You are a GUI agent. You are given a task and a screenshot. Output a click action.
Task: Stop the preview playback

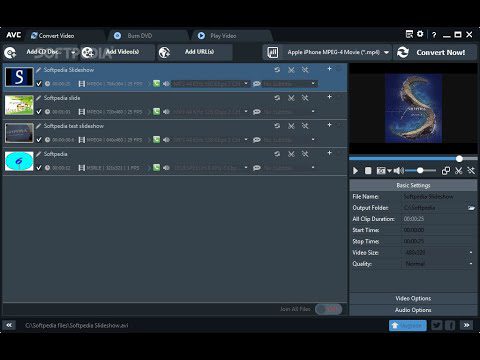pos(368,171)
